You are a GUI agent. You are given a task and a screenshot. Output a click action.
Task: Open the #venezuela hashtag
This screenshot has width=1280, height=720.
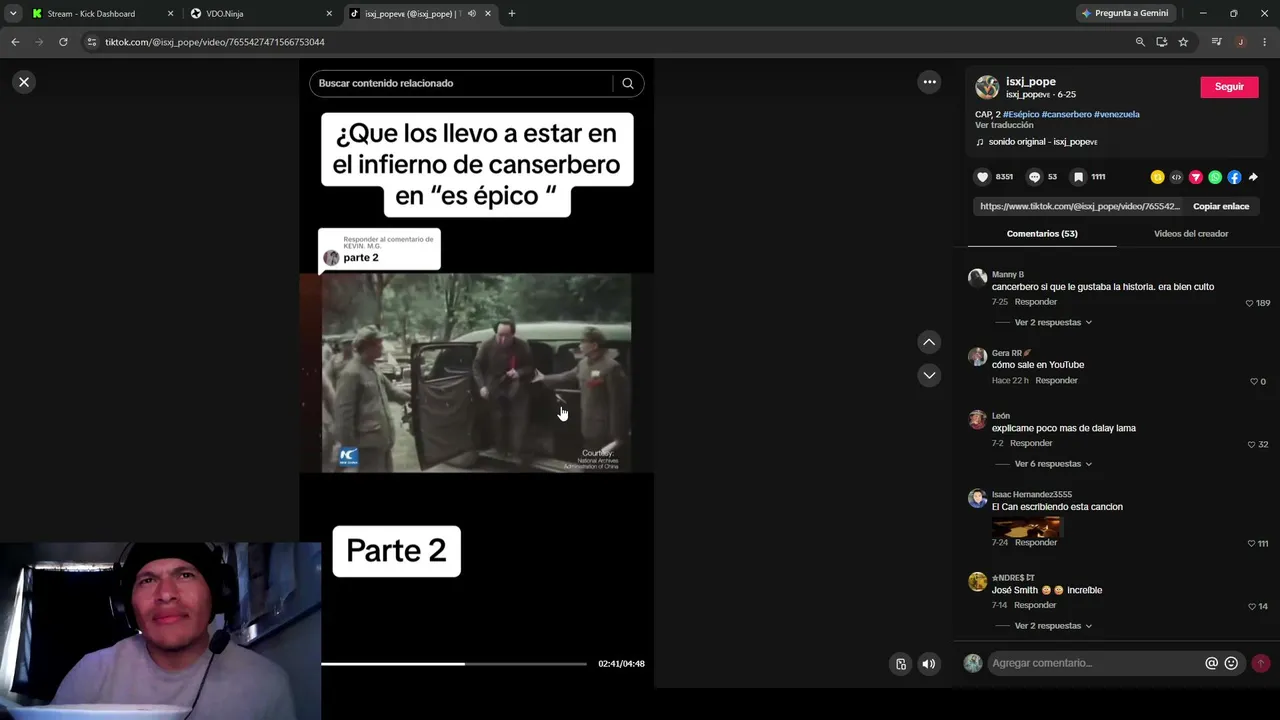tap(1117, 114)
